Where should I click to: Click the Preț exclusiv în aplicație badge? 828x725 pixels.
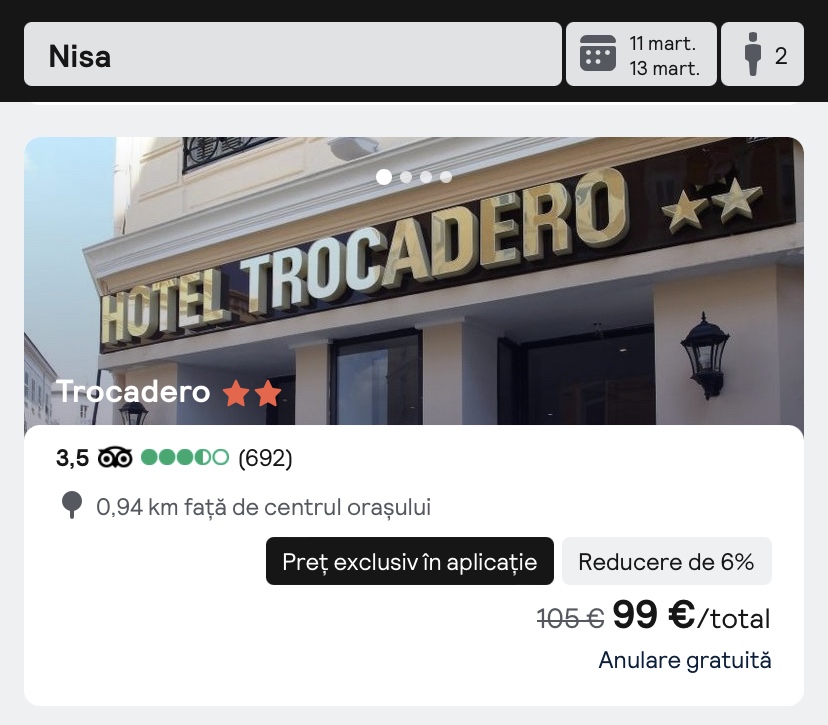(x=410, y=561)
